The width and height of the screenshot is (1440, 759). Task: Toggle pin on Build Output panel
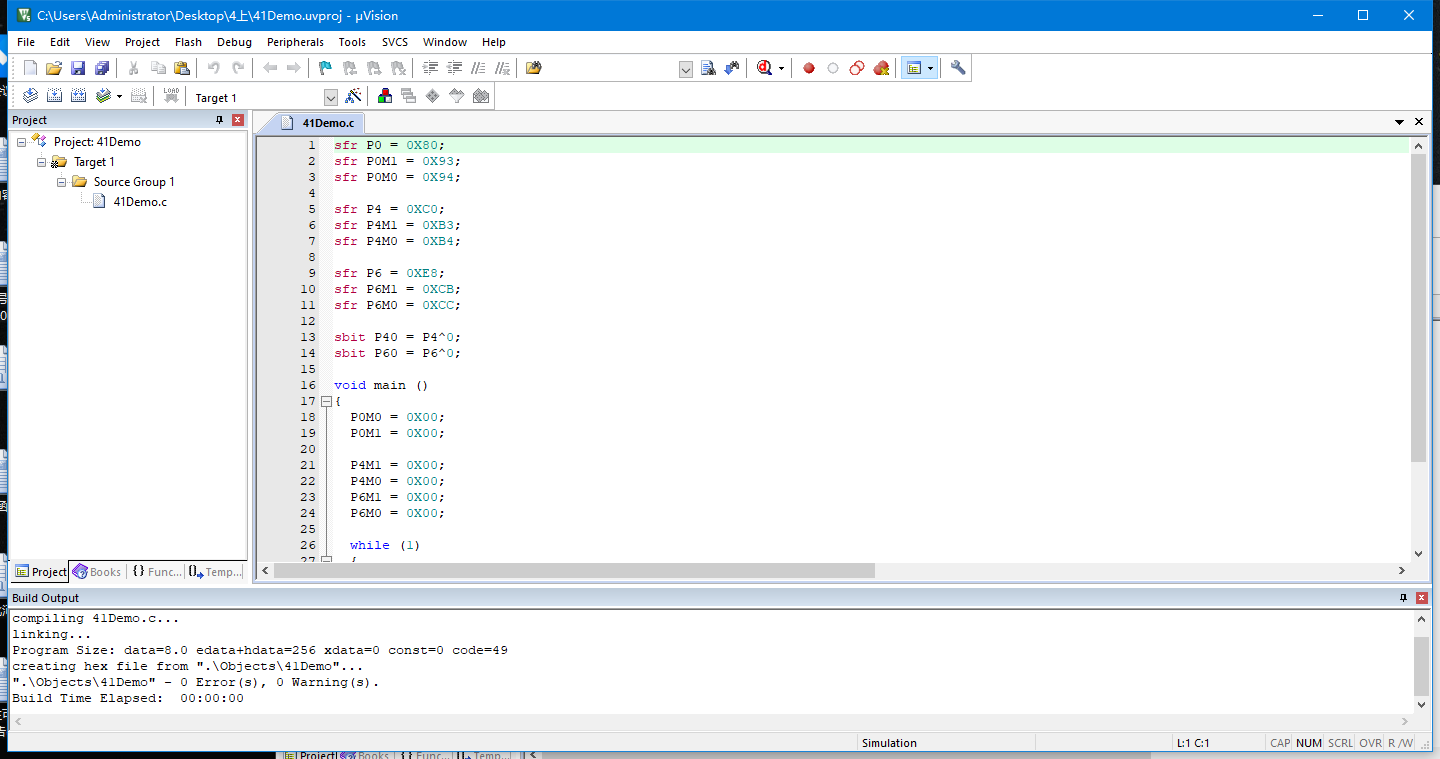coord(1402,598)
